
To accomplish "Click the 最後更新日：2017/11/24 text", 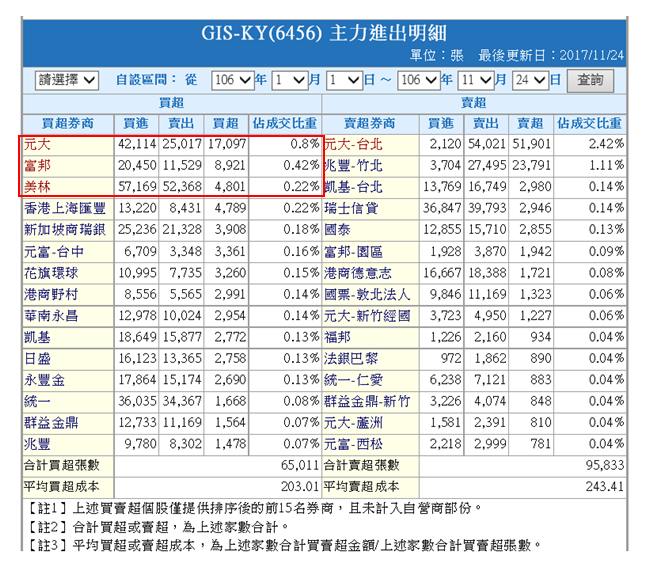I will [551, 56].
